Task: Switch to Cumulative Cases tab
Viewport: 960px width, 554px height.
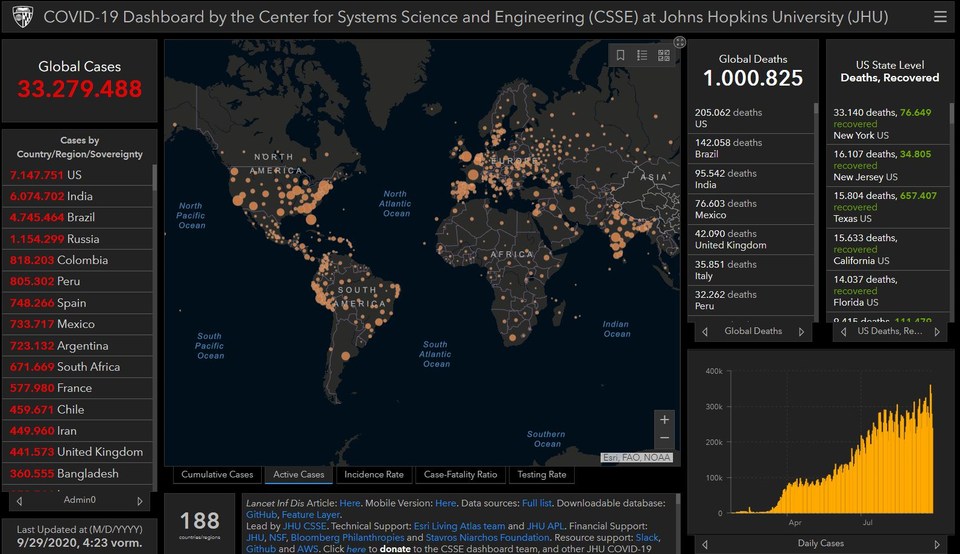Action: [x=217, y=474]
